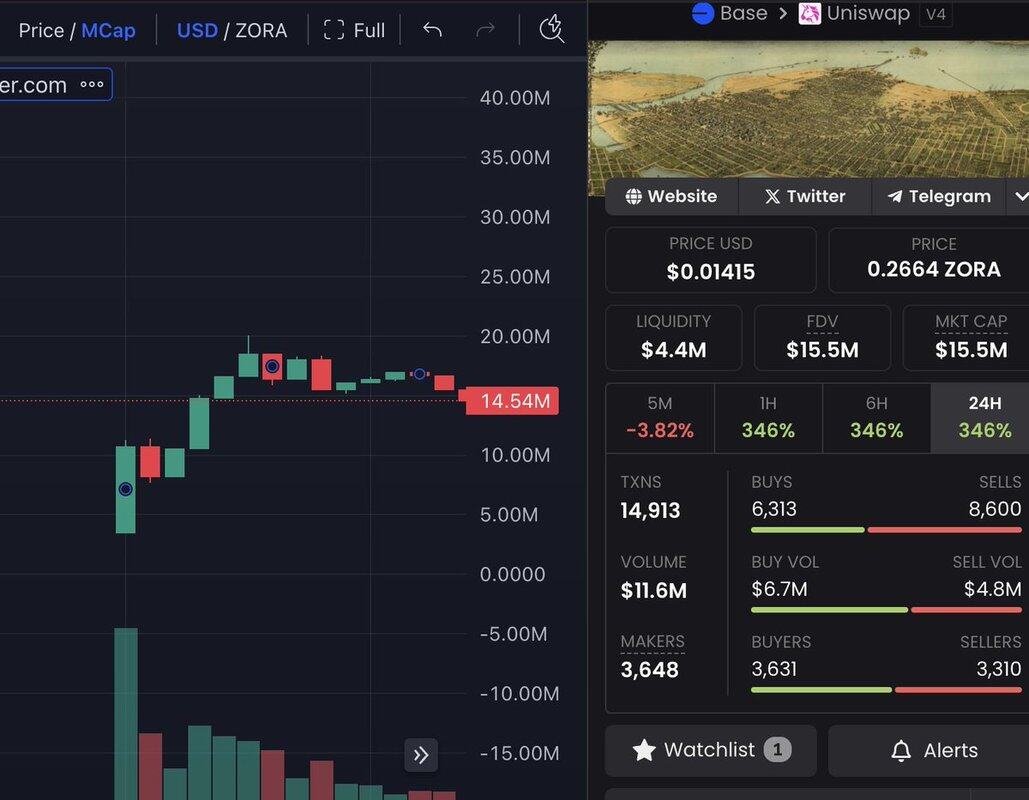Select the 6H timeframe tab
The width and height of the screenshot is (1029, 800).
876,417
